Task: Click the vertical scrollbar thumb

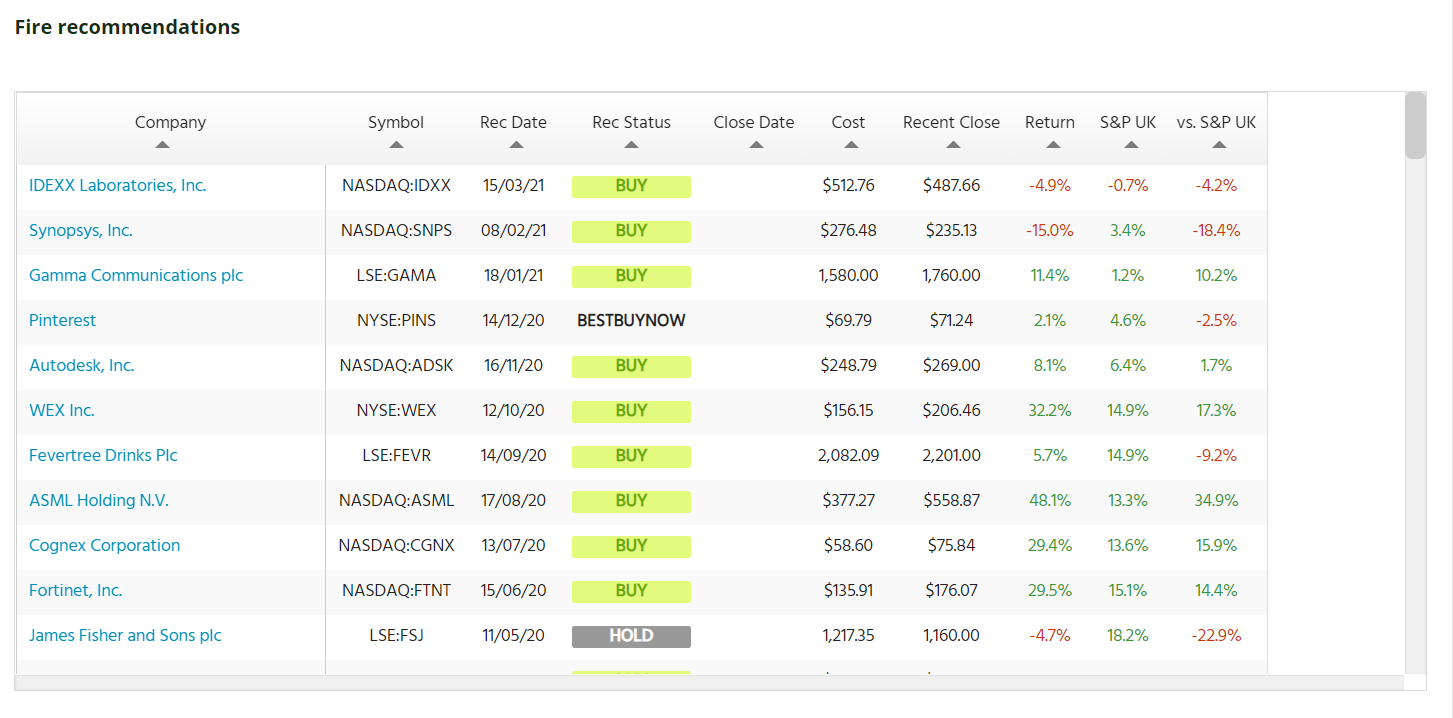Action: [1415, 125]
